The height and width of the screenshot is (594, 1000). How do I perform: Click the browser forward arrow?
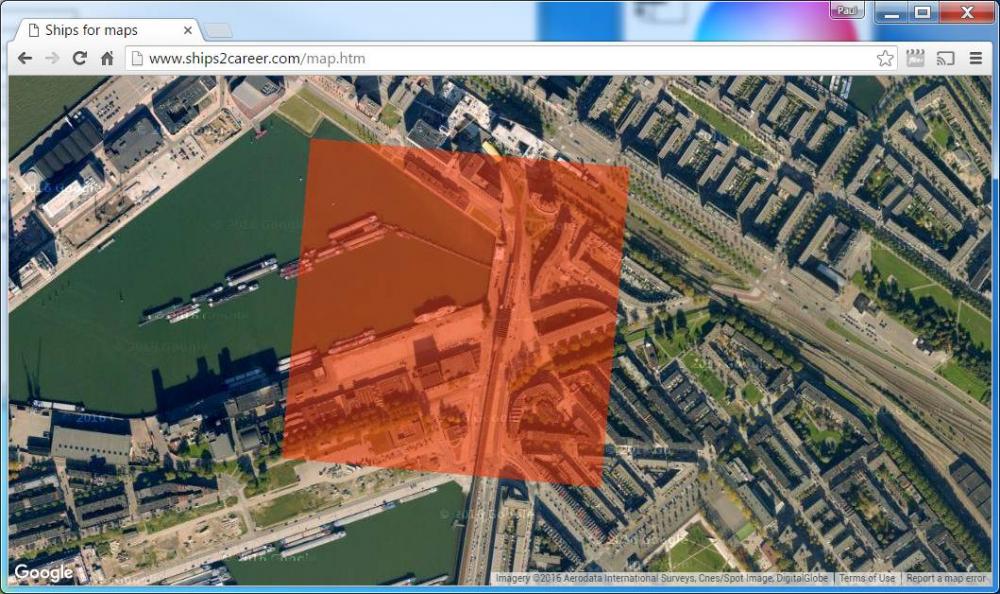[52, 58]
